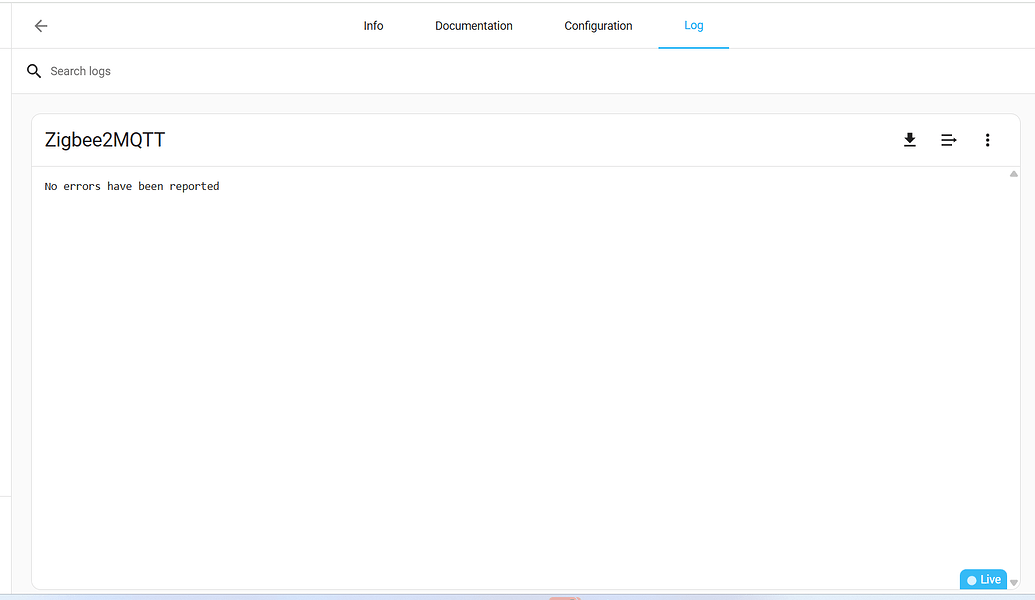The height and width of the screenshot is (600, 1035).
Task: Open the Documentation tab
Action: tap(473, 25)
